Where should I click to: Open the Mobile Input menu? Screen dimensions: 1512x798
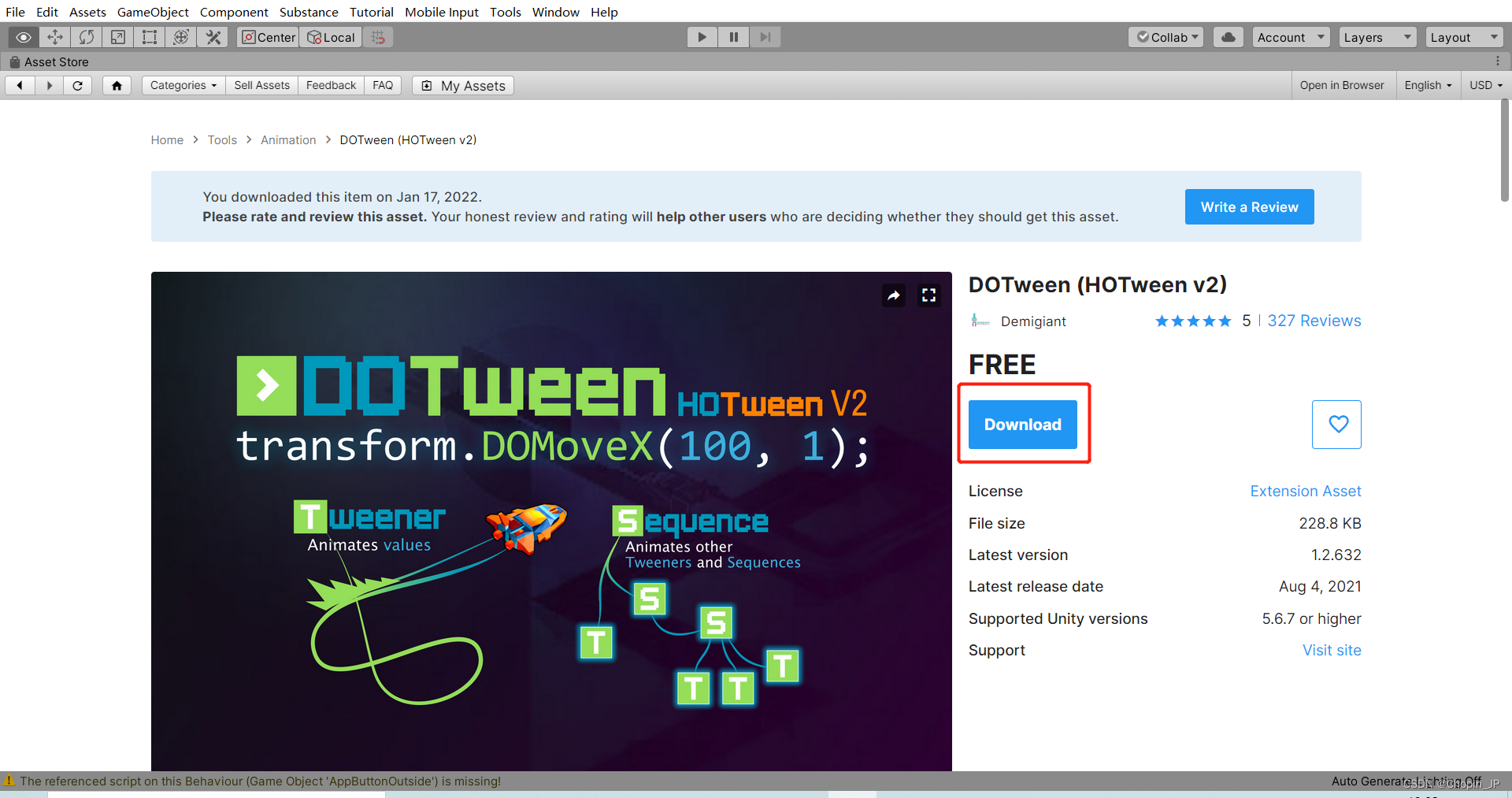pyautogui.click(x=442, y=12)
